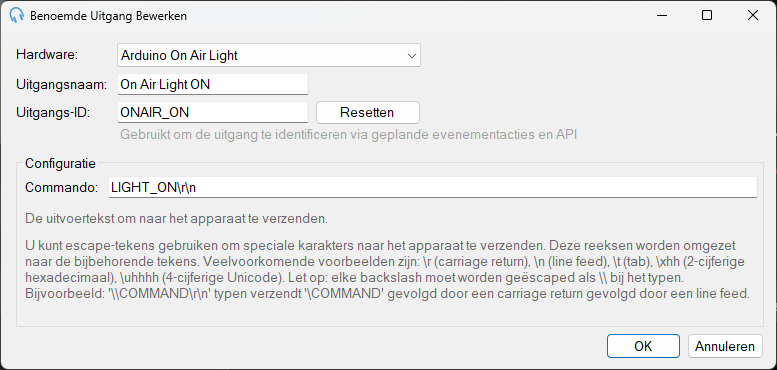
Task: Reset the output ID with Resetten
Action: point(368,112)
